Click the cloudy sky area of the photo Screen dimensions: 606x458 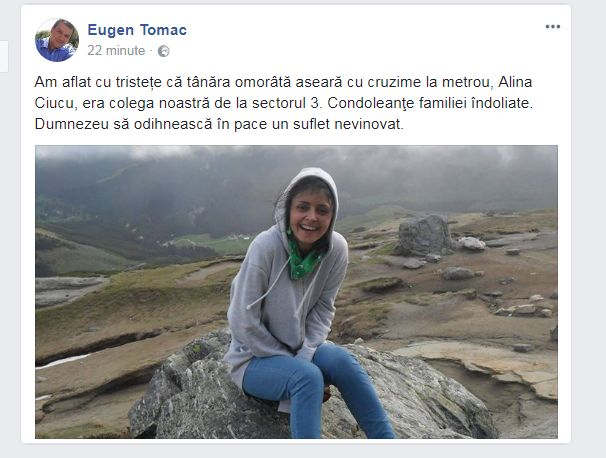click(x=296, y=155)
